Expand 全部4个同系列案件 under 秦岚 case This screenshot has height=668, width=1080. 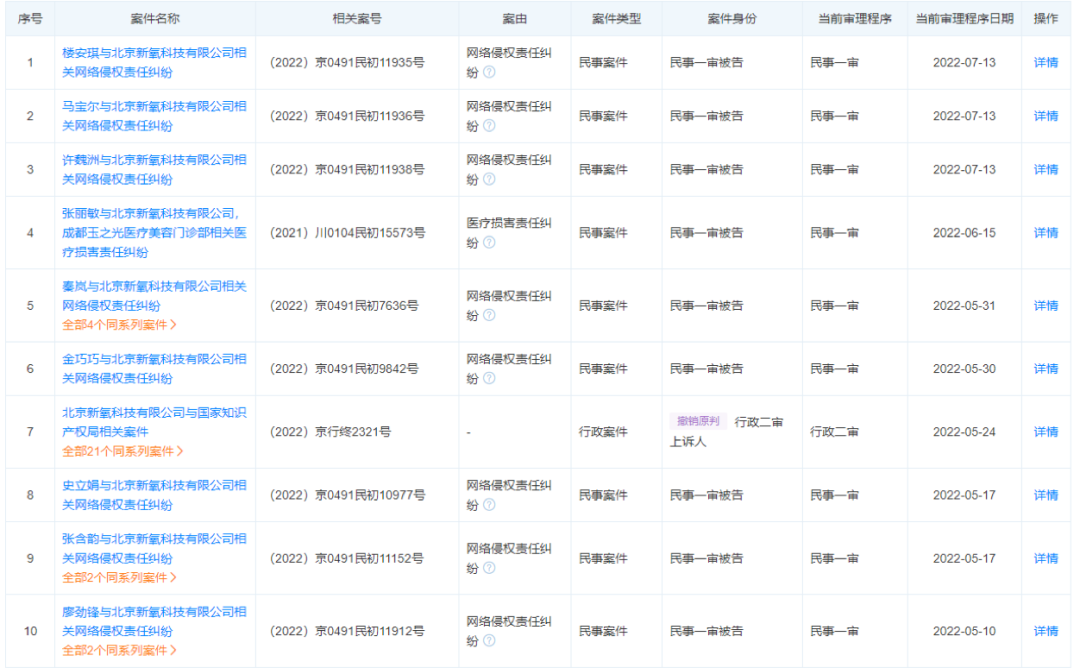119,325
